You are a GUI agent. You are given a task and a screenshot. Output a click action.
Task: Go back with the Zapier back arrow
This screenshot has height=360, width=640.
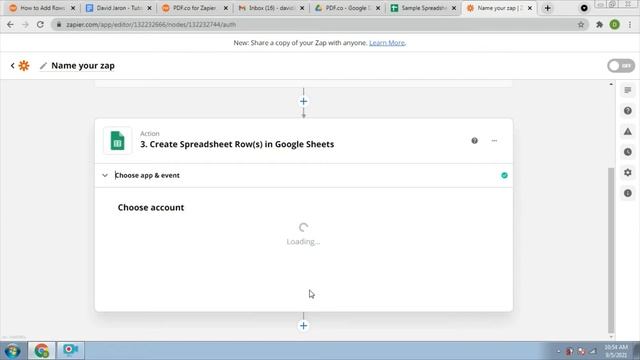point(13,66)
